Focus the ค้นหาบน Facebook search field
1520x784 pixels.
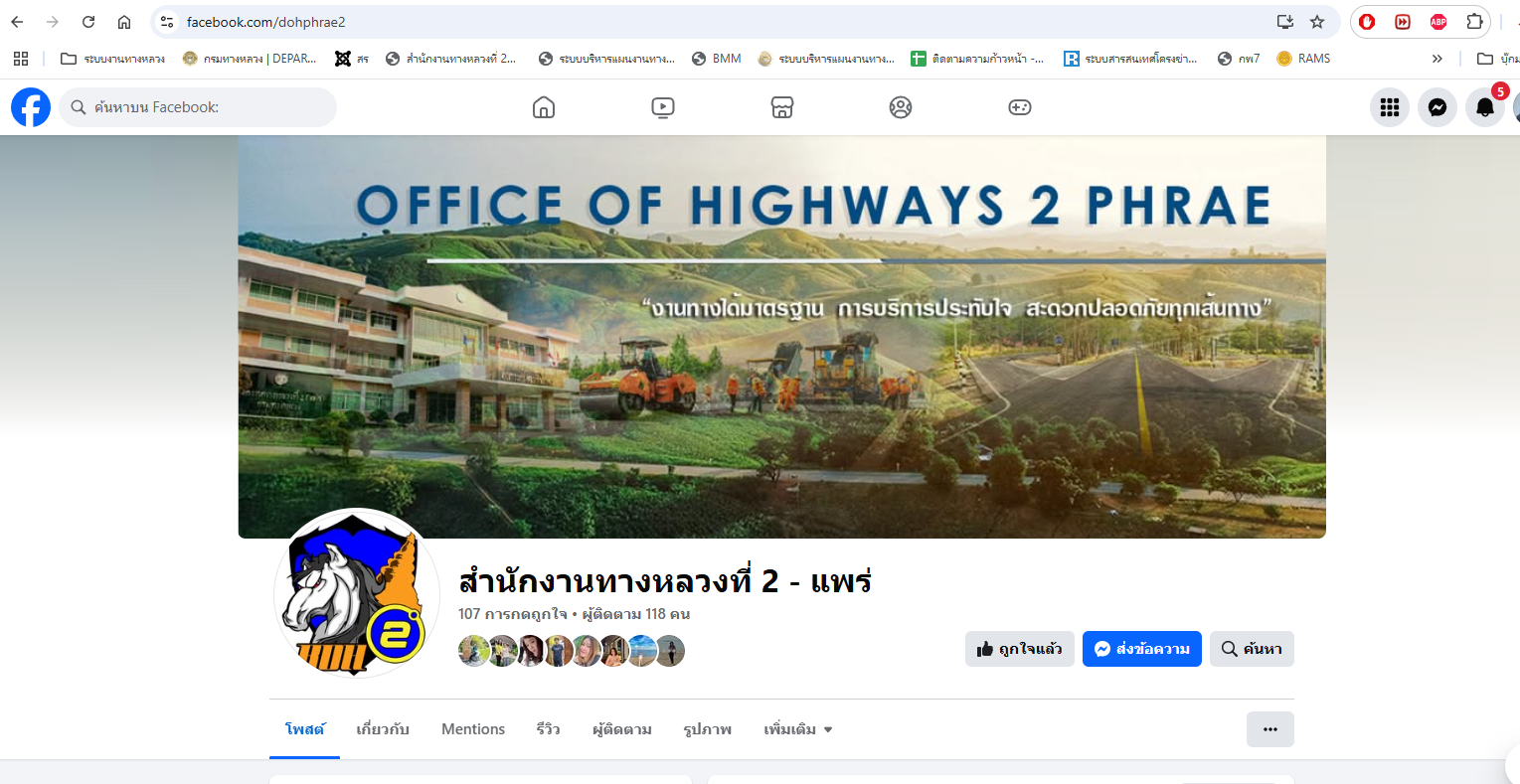pyautogui.click(x=198, y=107)
